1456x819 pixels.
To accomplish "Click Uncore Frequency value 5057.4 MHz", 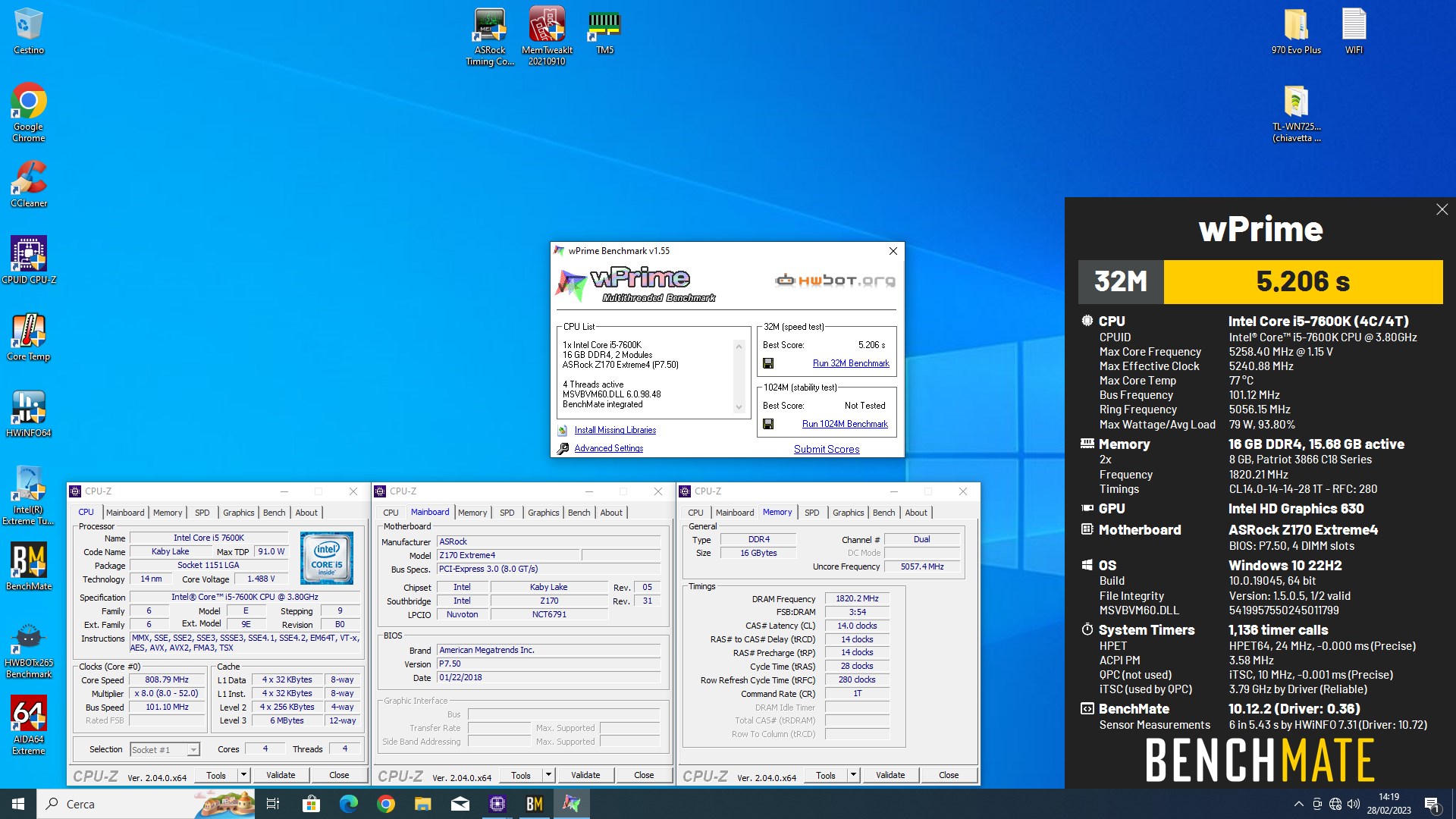I will (x=922, y=566).
